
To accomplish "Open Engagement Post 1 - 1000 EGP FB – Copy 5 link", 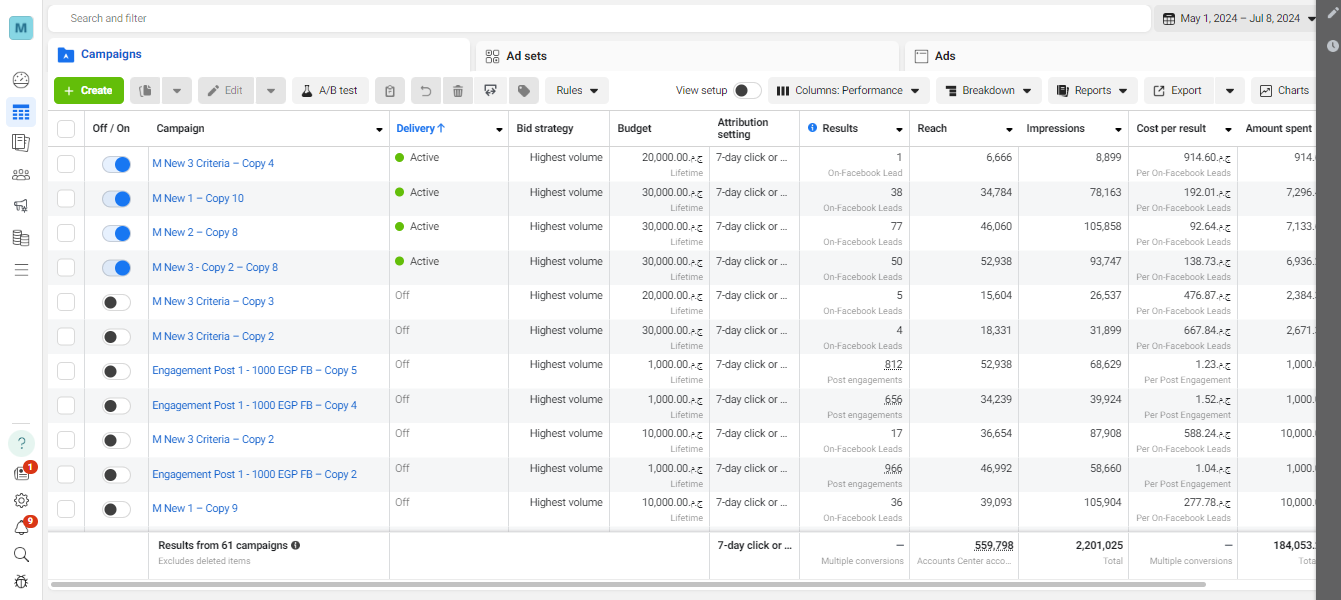I will pos(254,371).
